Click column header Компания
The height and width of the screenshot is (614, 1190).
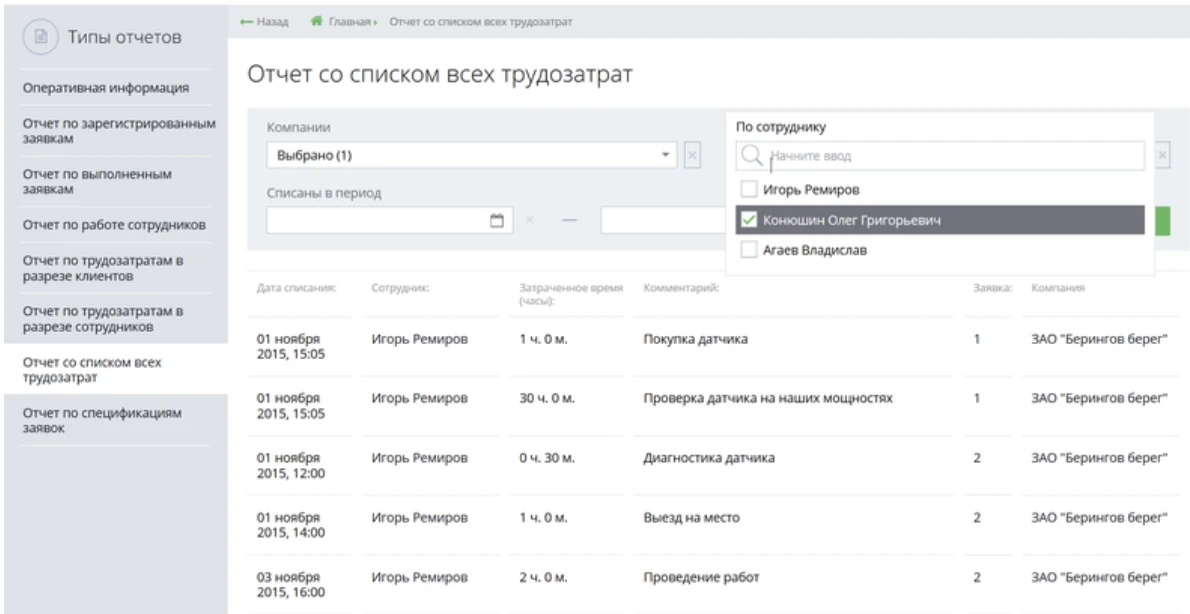(1058, 288)
